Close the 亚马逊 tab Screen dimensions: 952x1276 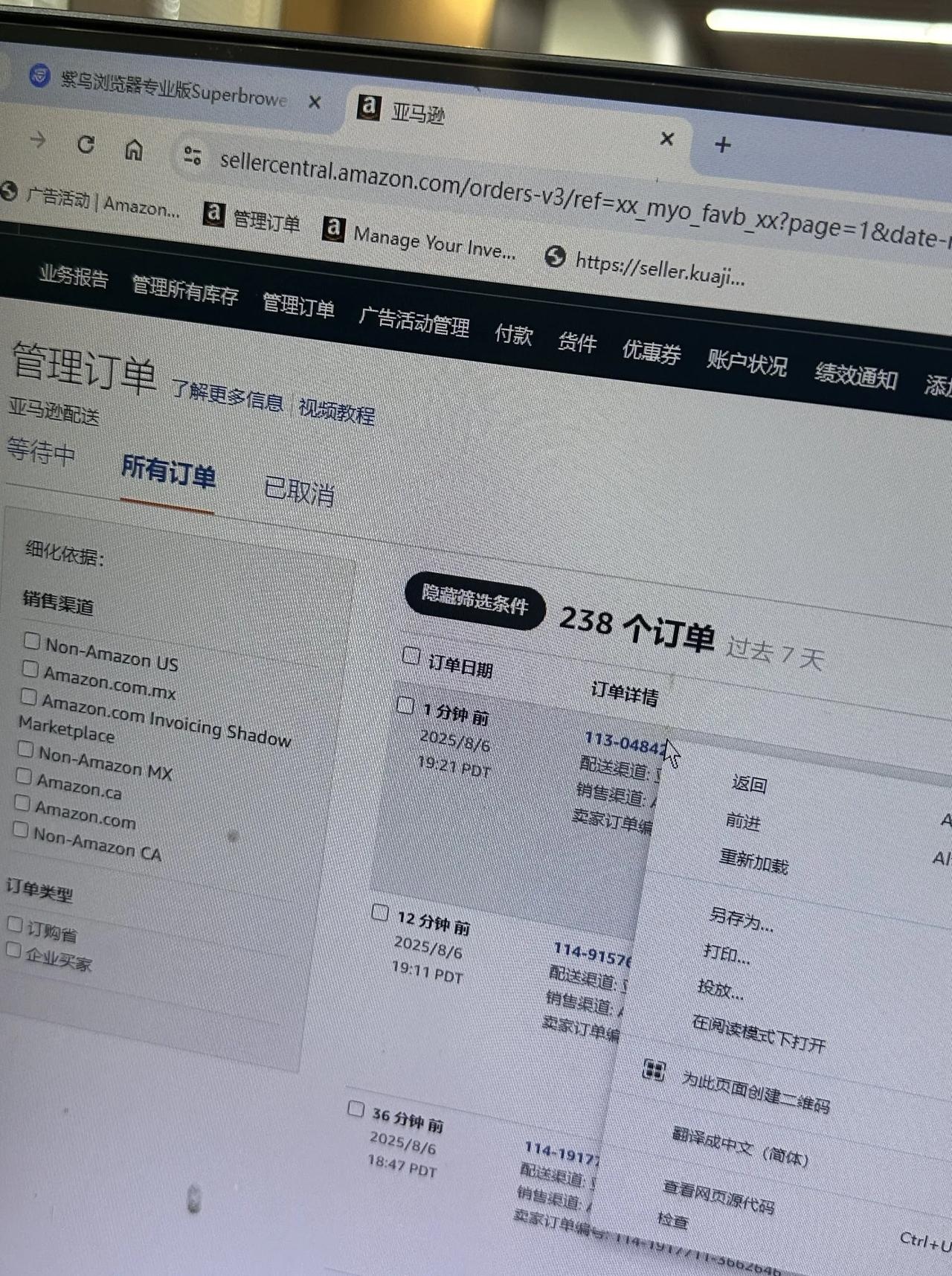[667, 138]
